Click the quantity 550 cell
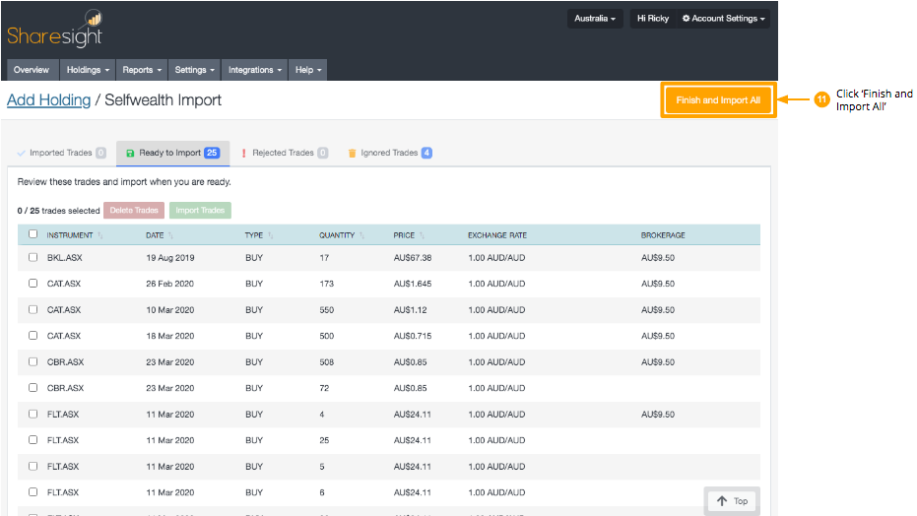Screen dimensions: 917x516 click(x=326, y=309)
